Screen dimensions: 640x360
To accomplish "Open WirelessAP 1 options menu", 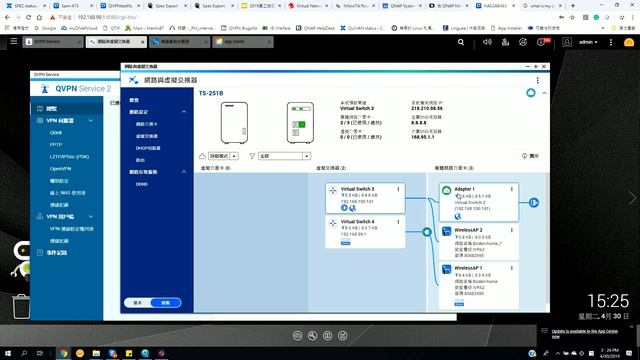I will pyautogui.click(x=511, y=268).
